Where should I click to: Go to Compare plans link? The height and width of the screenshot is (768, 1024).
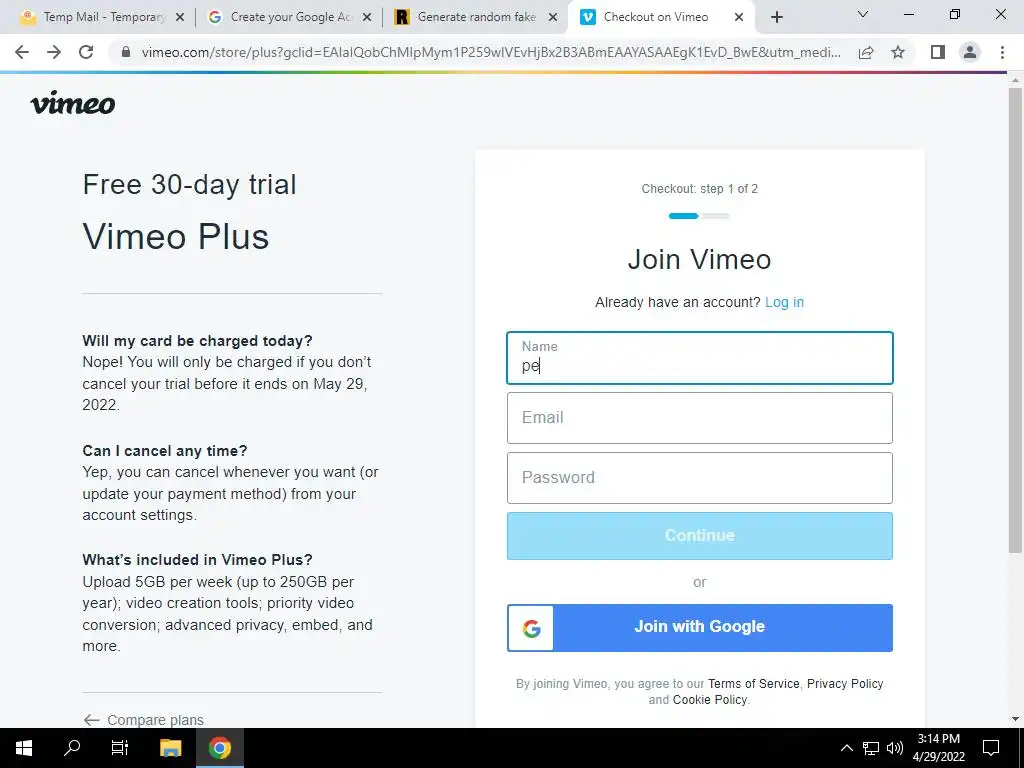(x=144, y=720)
